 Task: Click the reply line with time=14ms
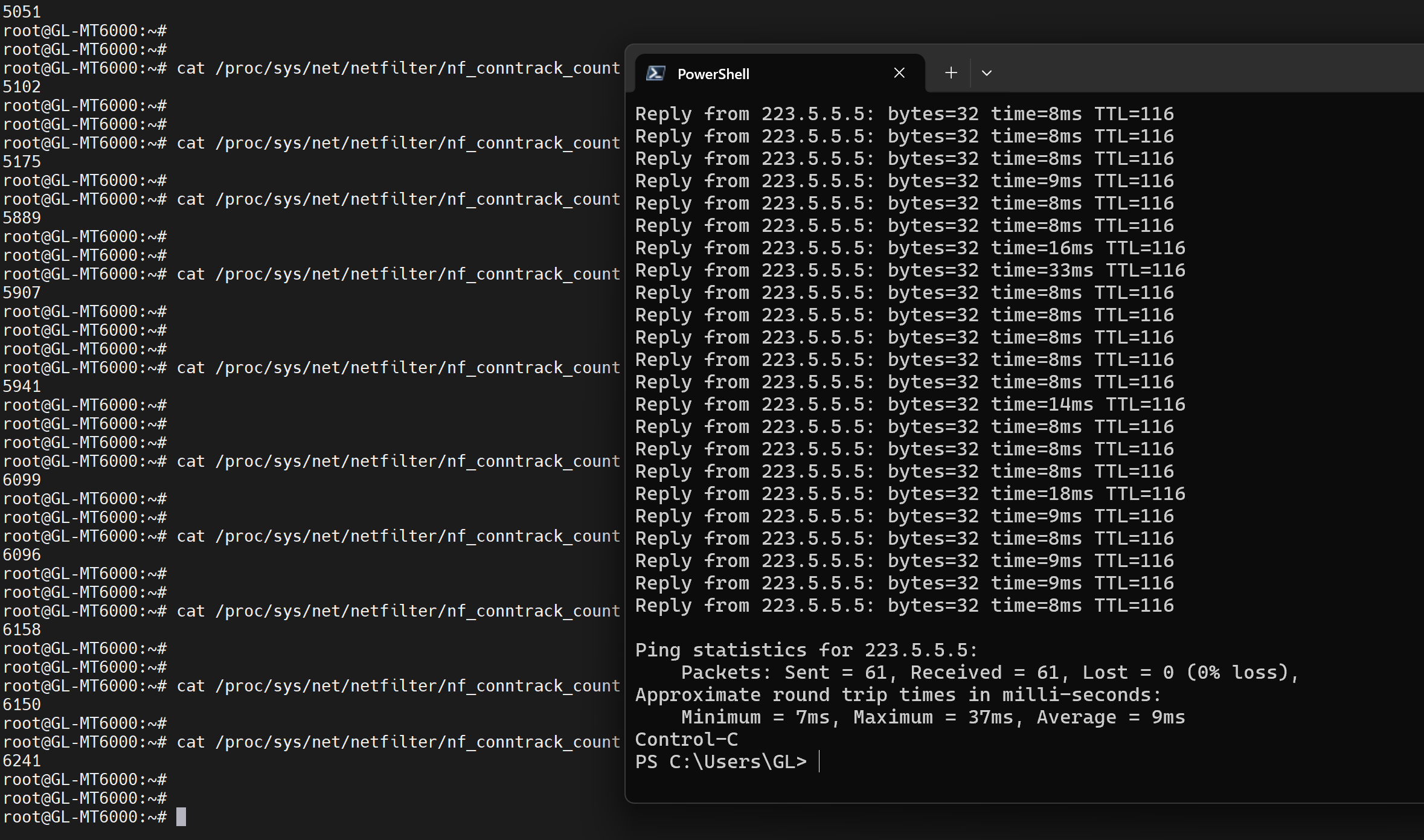coord(909,405)
